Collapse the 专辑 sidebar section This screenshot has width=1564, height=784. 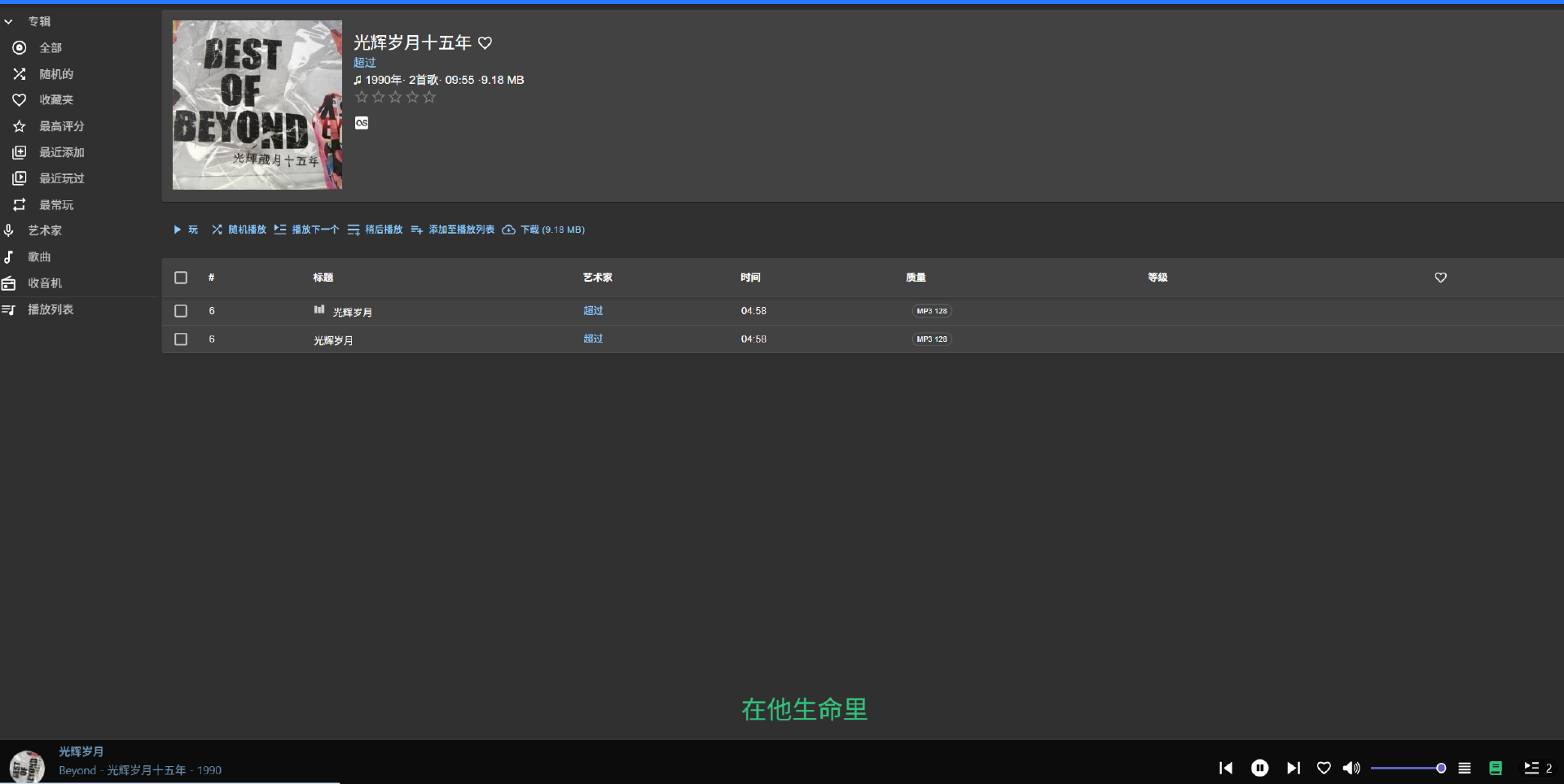point(9,21)
